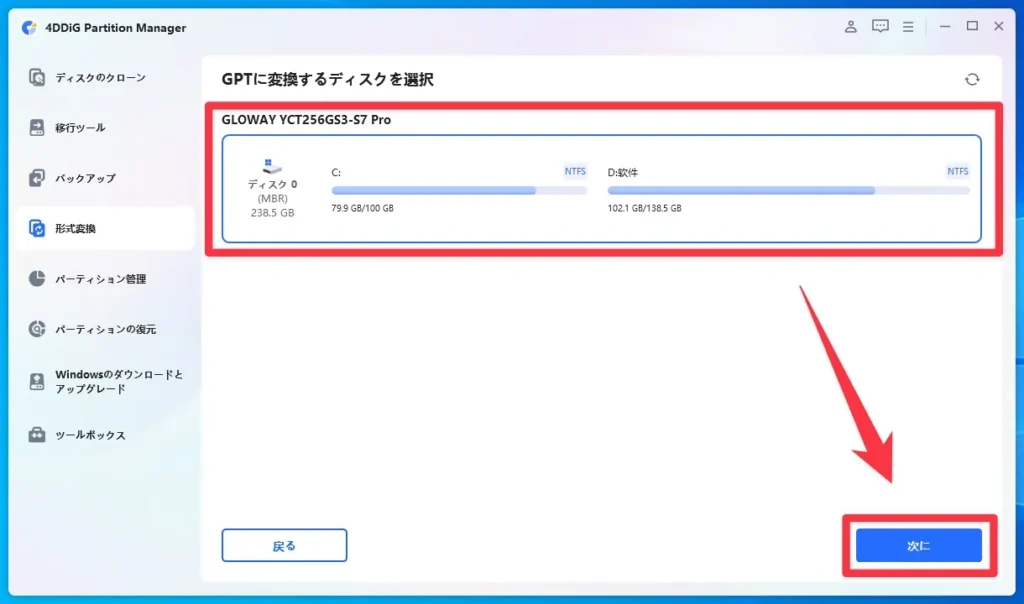1024x604 pixels.
Task: Open the feedback chat icon
Action: 880,27
